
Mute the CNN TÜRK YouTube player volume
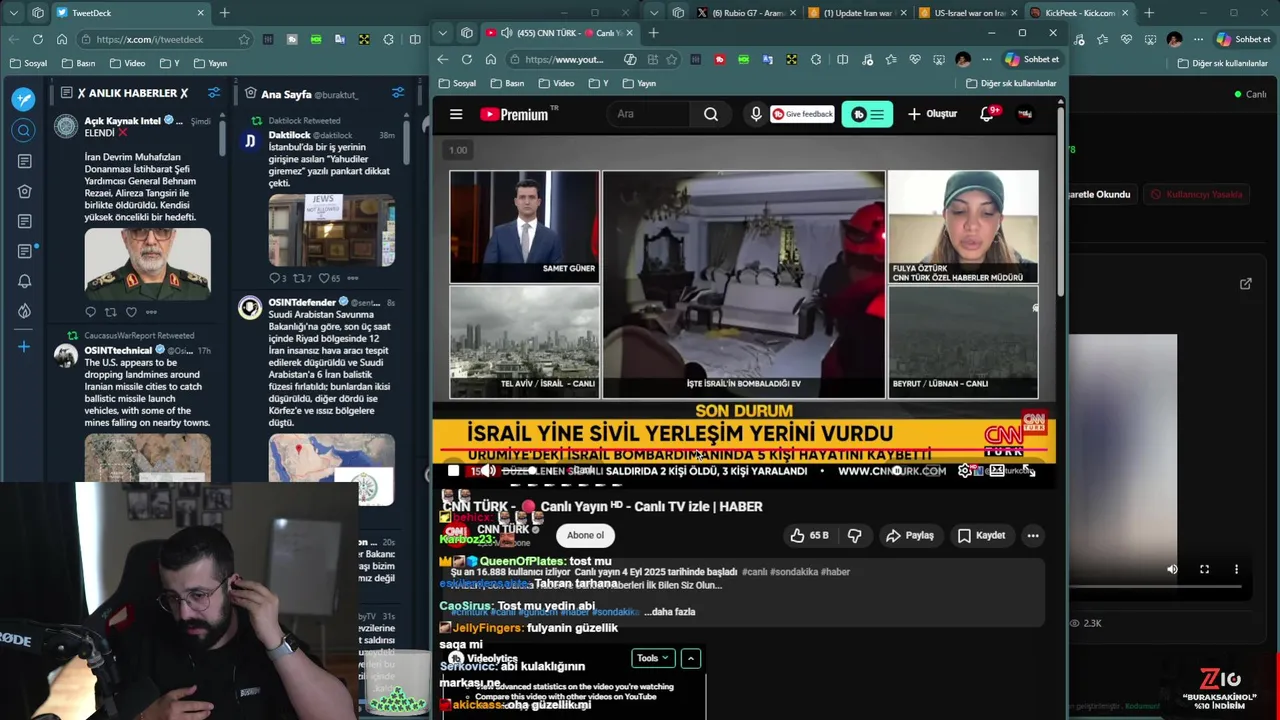pyautogui.click(x=488, y=471)
